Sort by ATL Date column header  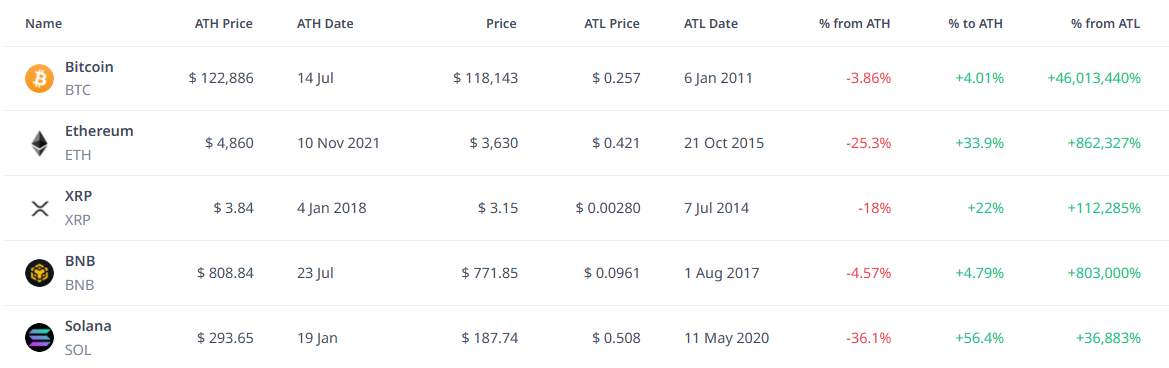tap(710, 24)
